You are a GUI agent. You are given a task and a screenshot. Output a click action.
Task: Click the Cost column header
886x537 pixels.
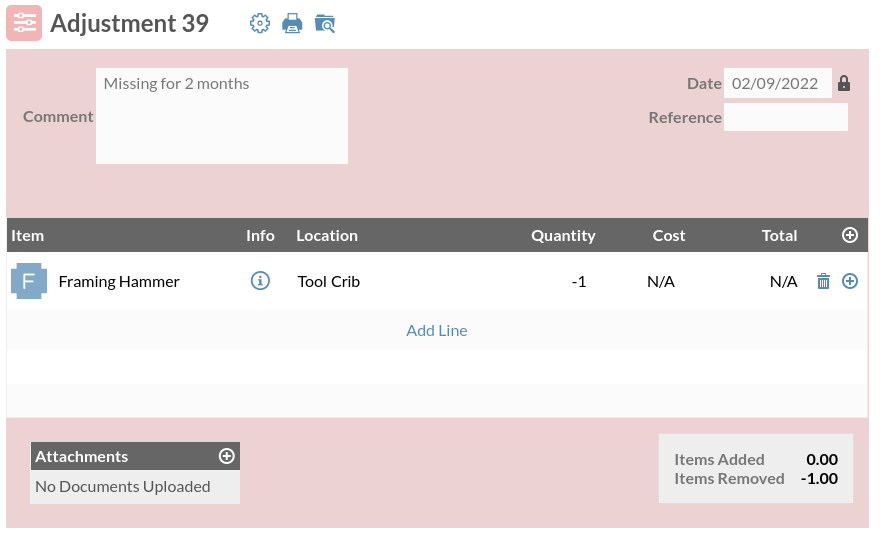pos(668,236)
